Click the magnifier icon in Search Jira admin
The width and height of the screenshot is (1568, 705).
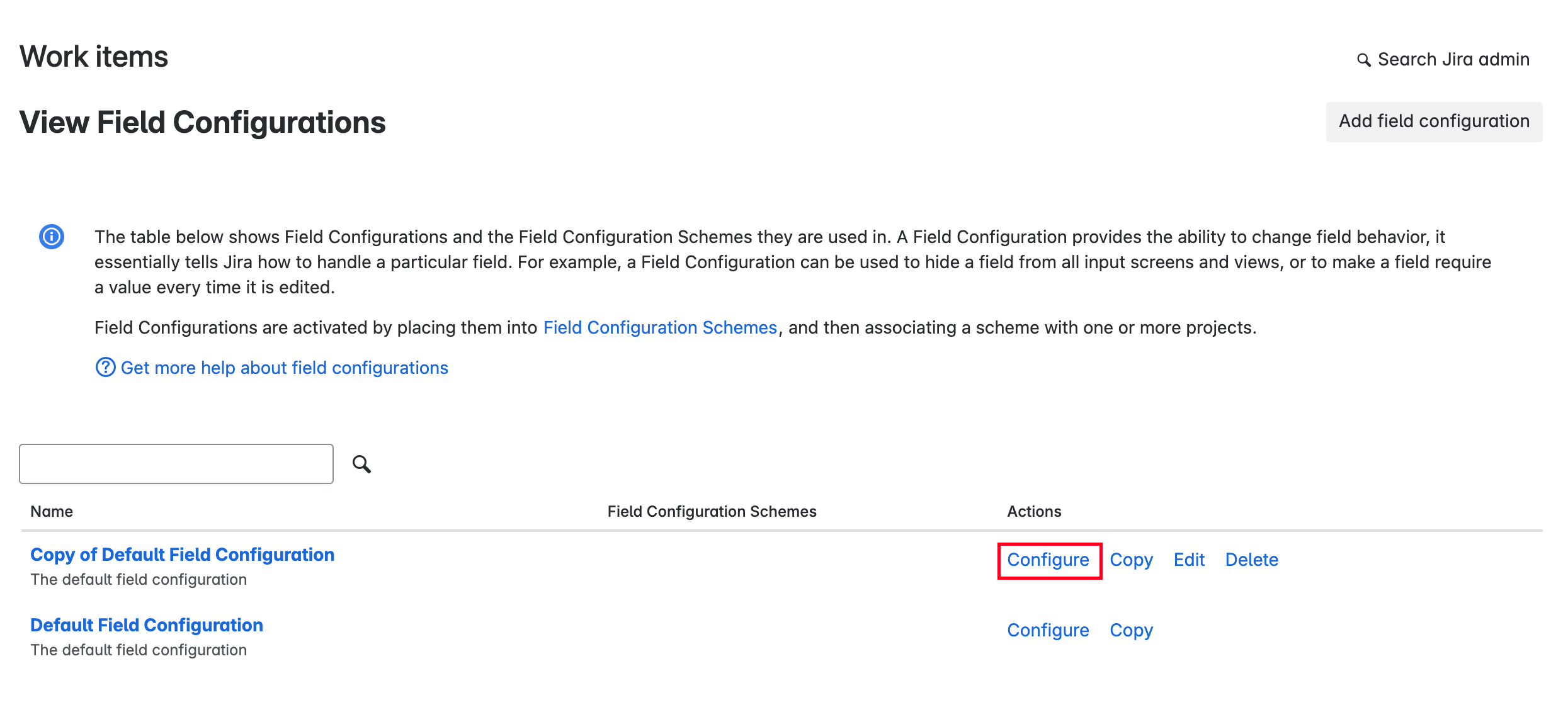point(1363,60)
